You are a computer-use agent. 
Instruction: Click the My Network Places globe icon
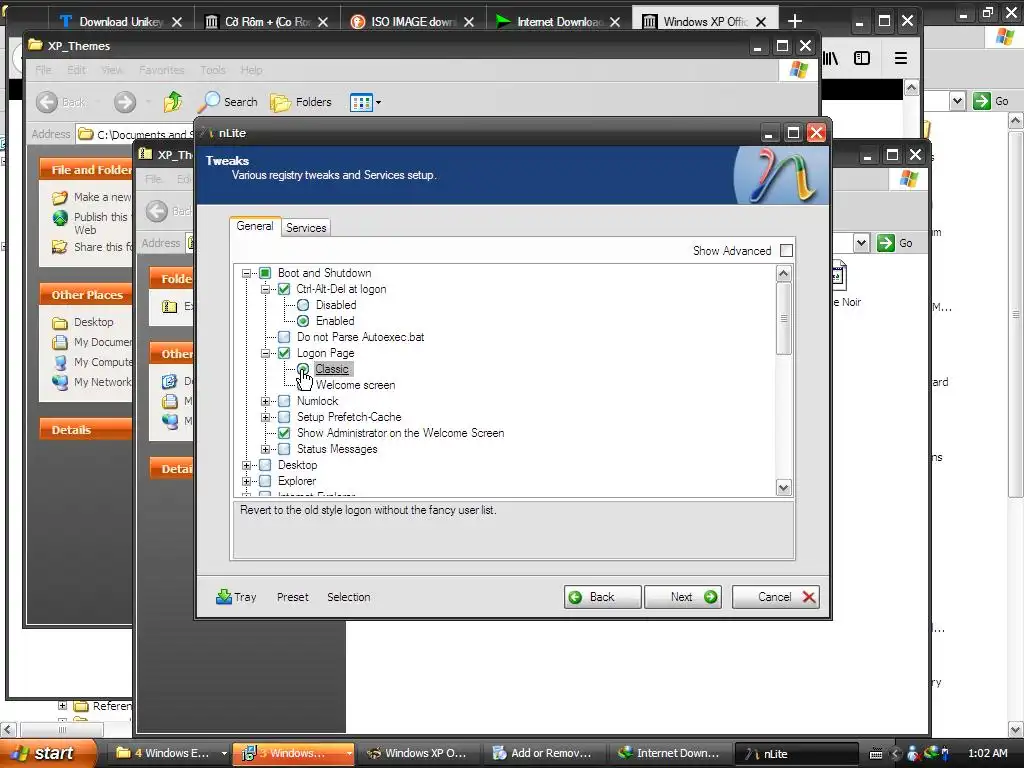click(60, 382)
